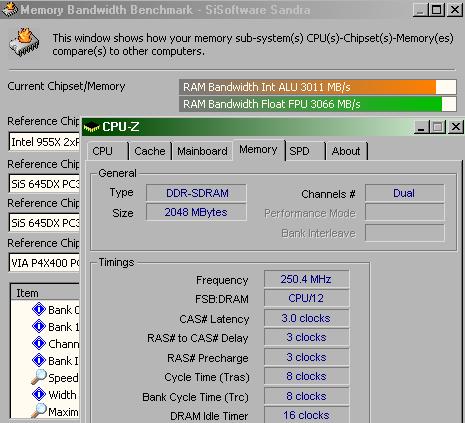Open the Intel 955X reference chipset dropdown
This screenshot has width=465, height=423.
coord(44,142)
